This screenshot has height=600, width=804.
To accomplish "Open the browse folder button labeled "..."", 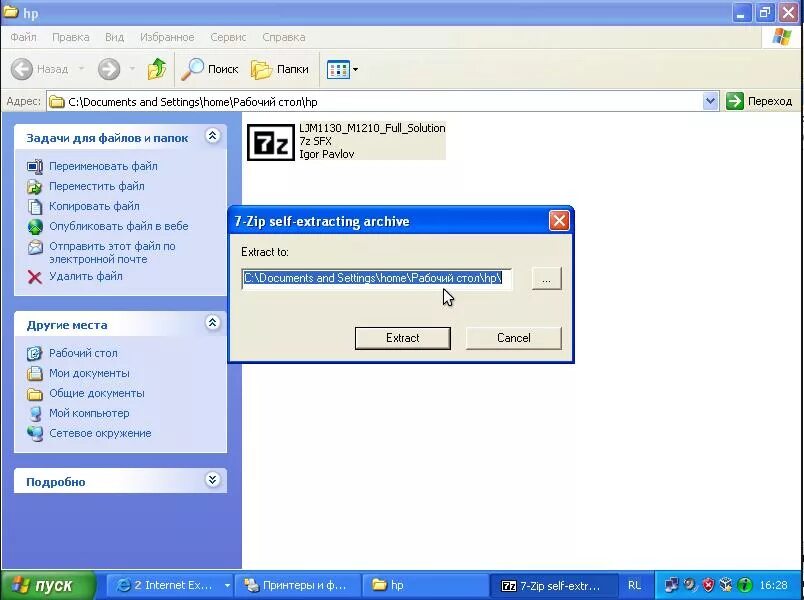I will pyautogui.click(x=547, y=279).
